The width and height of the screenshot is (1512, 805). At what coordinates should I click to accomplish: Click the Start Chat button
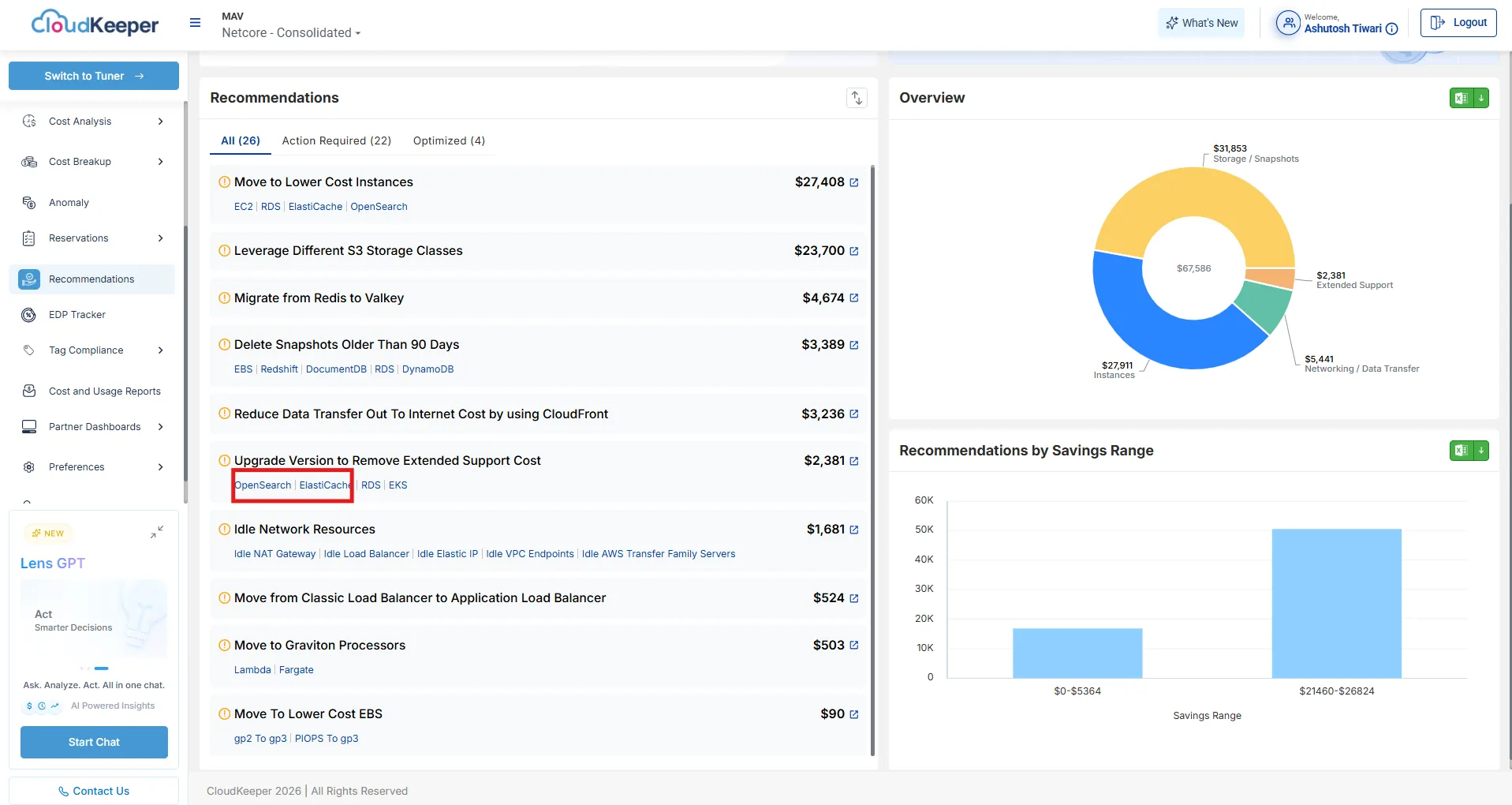pyautogui.click(x=94, y=742)
